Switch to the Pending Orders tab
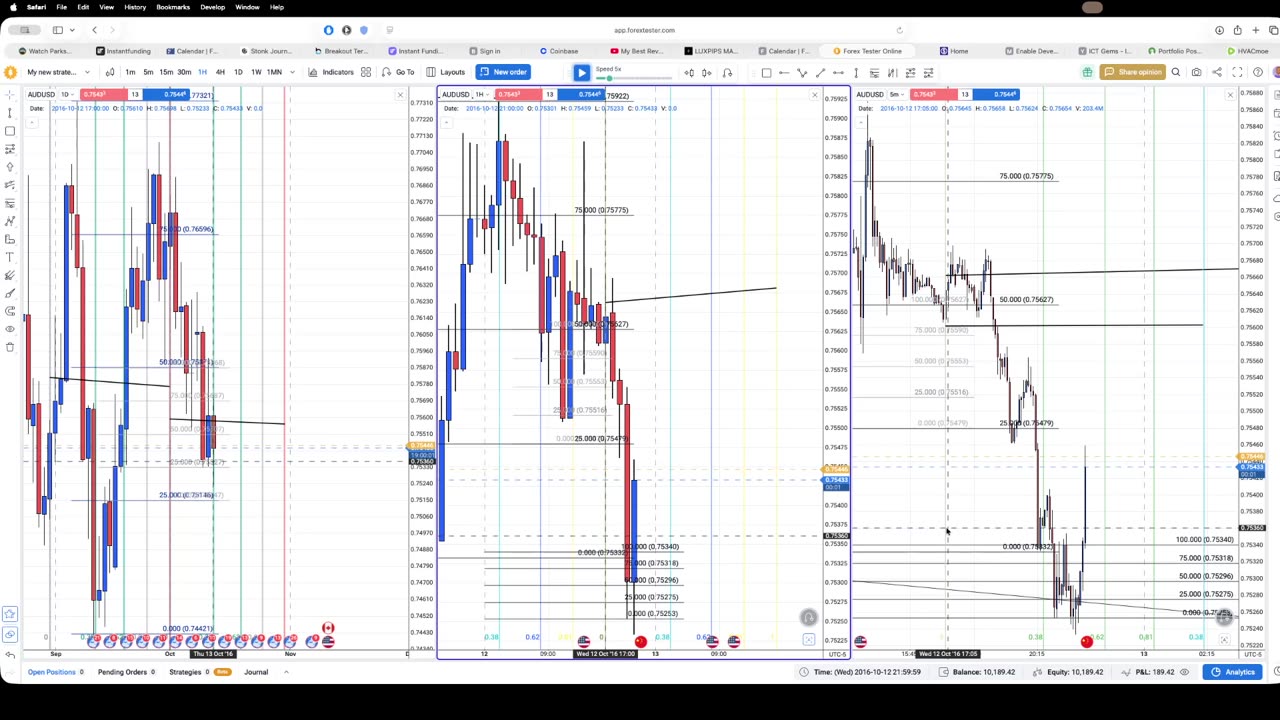The image size is (1280, 720). [126, 672]
